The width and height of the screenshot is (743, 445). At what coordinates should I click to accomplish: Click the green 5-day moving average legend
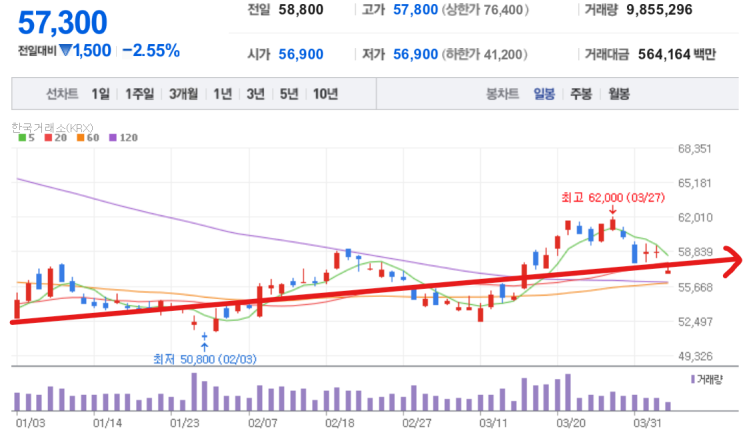[x=27, y=138]
